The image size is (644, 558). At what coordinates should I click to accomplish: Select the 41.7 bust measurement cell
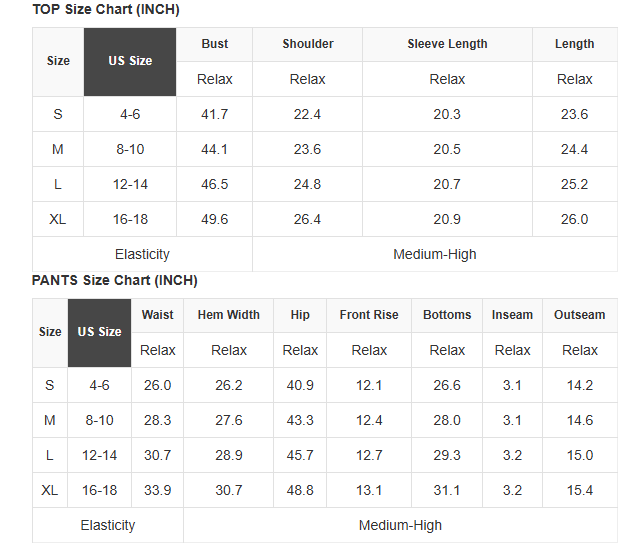click(x=215, y=114)
